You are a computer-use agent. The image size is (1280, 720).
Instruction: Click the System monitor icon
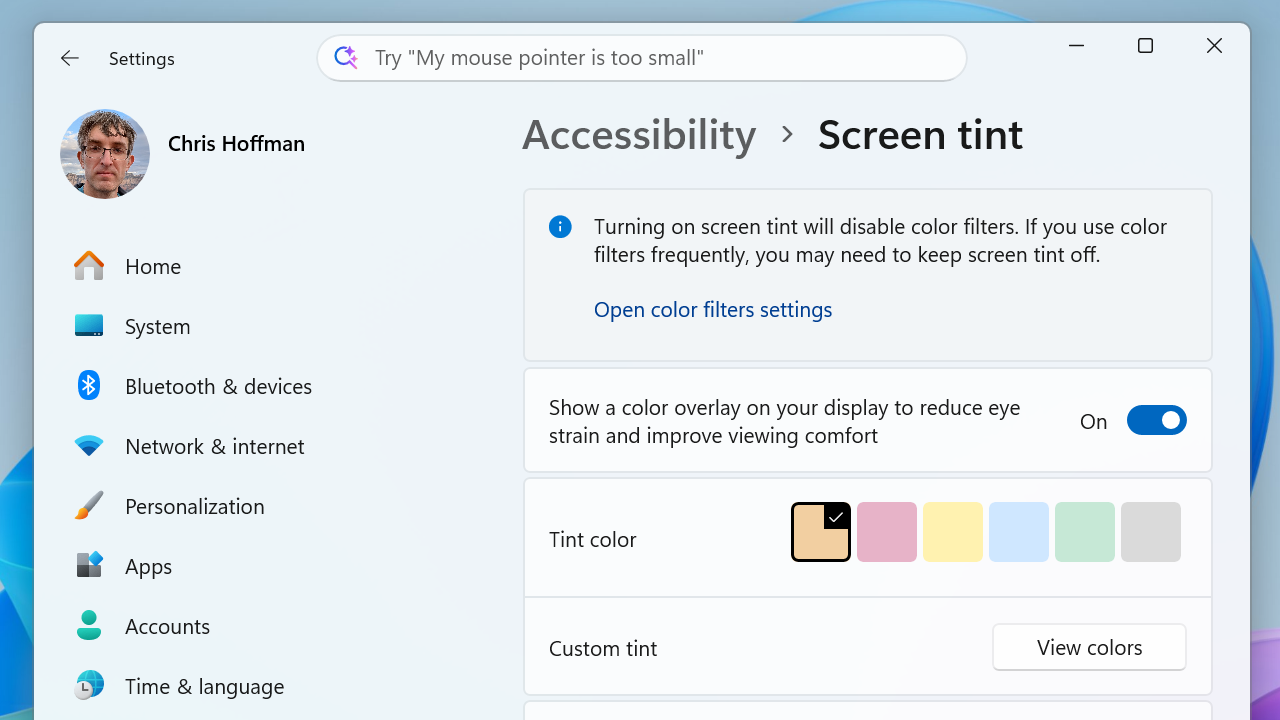pos(89,326)
